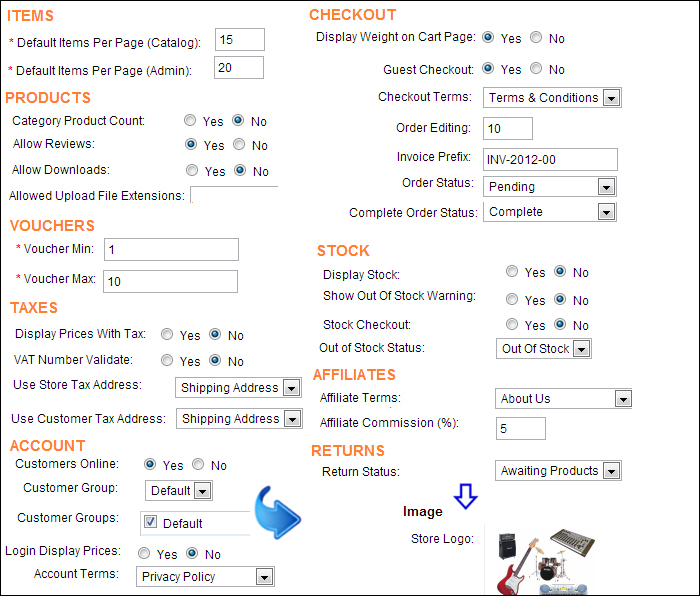Click the blue down arrow above Image
Viewport: 700px width, 596px height.
pyautogui.click(x=466, y=495)
